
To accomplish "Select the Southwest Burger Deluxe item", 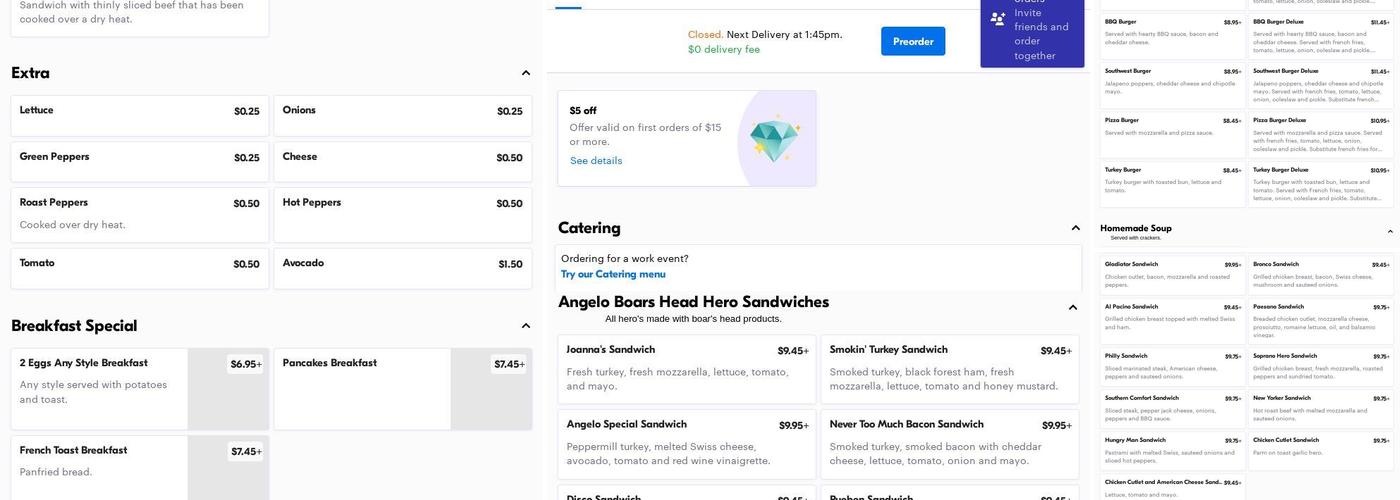I will [x=1320, y=85].
